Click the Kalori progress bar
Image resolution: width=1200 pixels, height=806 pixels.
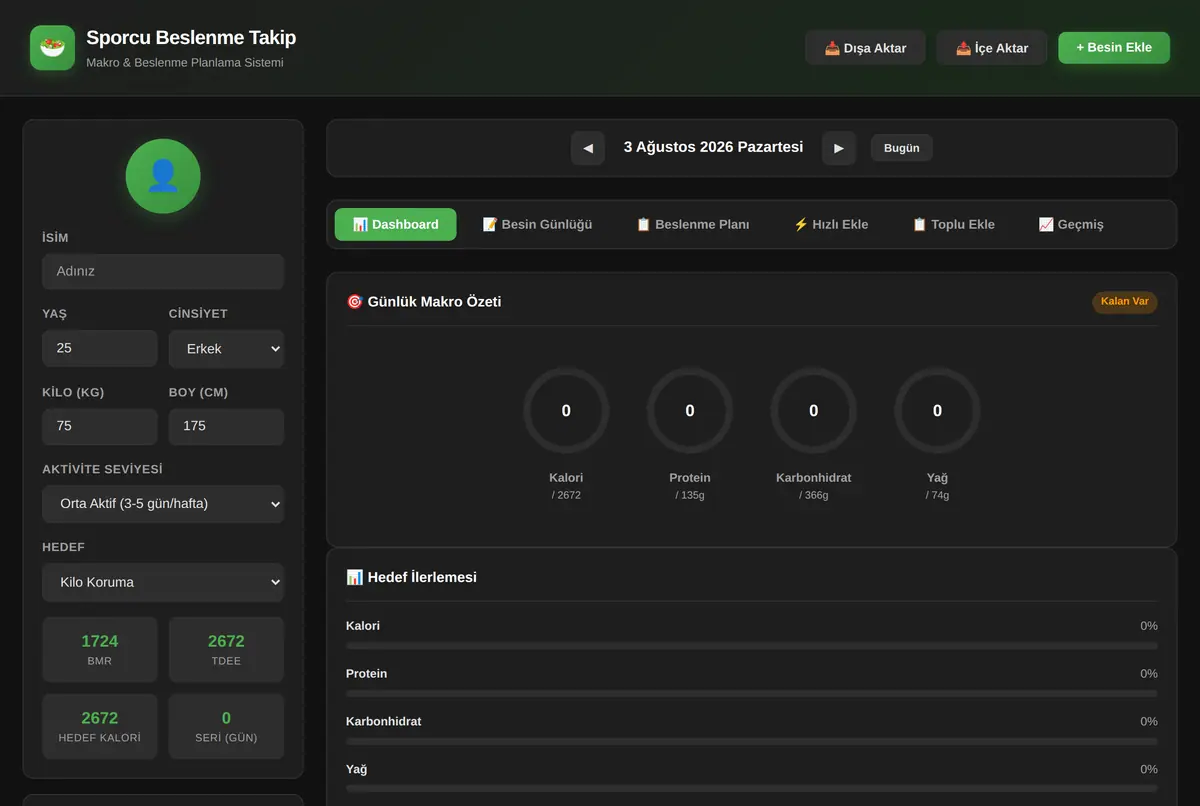[752, 646]
